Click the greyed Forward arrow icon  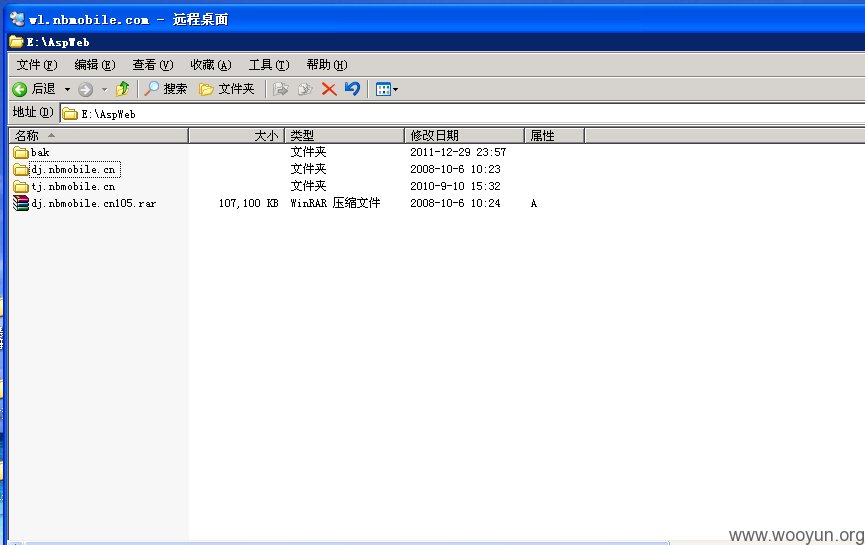point(85,89)
